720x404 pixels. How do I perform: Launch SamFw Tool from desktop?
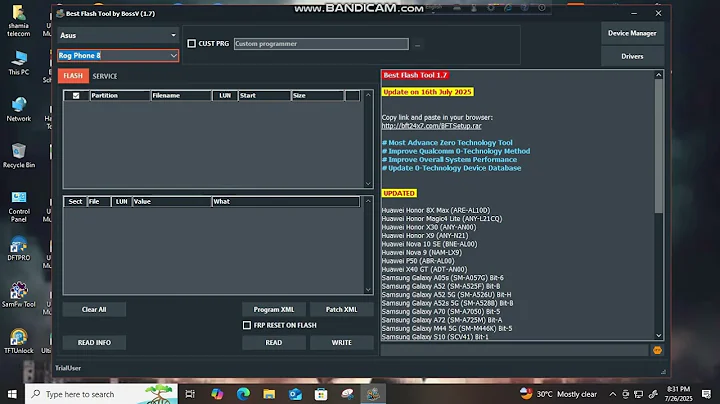(x=18, y=295)
